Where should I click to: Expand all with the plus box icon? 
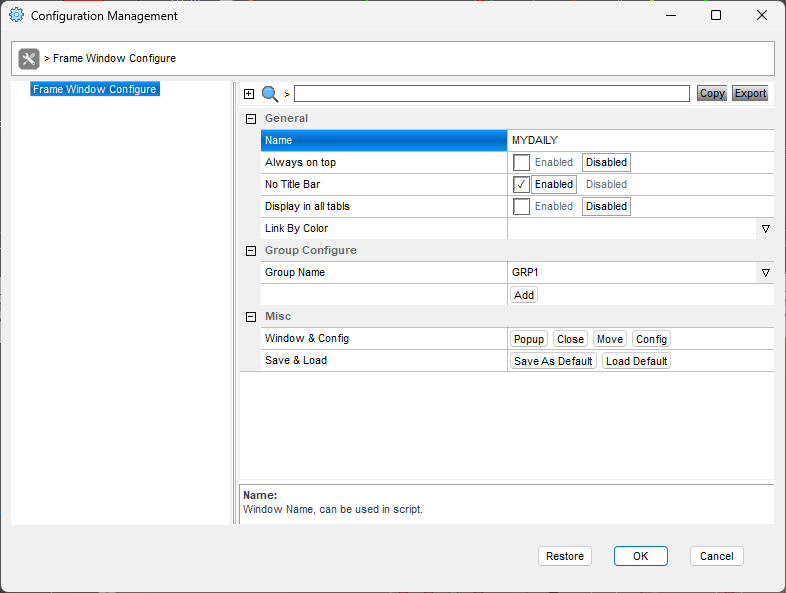click(x=249, y=94)
